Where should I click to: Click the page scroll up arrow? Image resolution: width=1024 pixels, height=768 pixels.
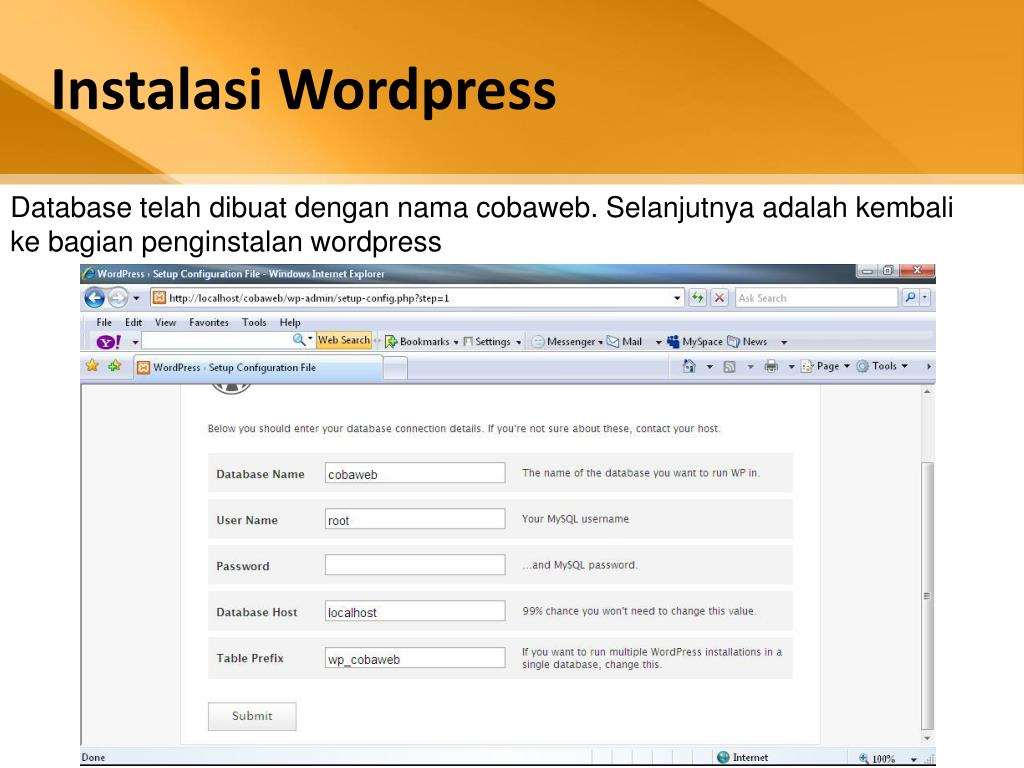(927, 392)
